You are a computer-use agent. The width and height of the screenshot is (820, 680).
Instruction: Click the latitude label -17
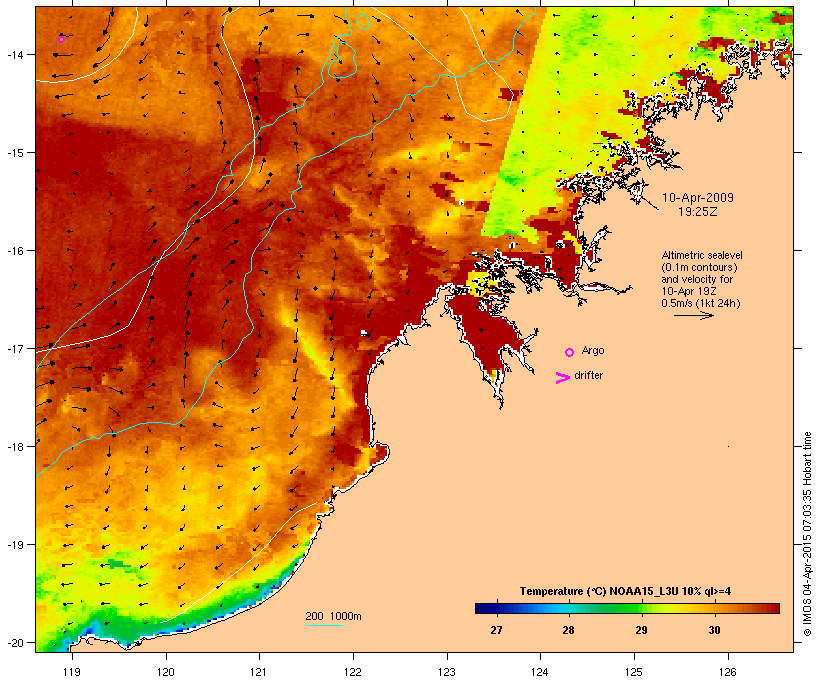tap(14, 348)
